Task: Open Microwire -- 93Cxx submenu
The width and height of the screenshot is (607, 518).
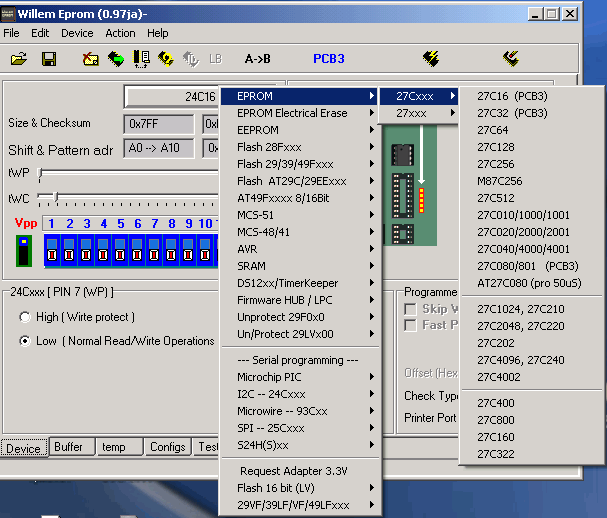Action: pyautogui.click(x=300, y=411)
